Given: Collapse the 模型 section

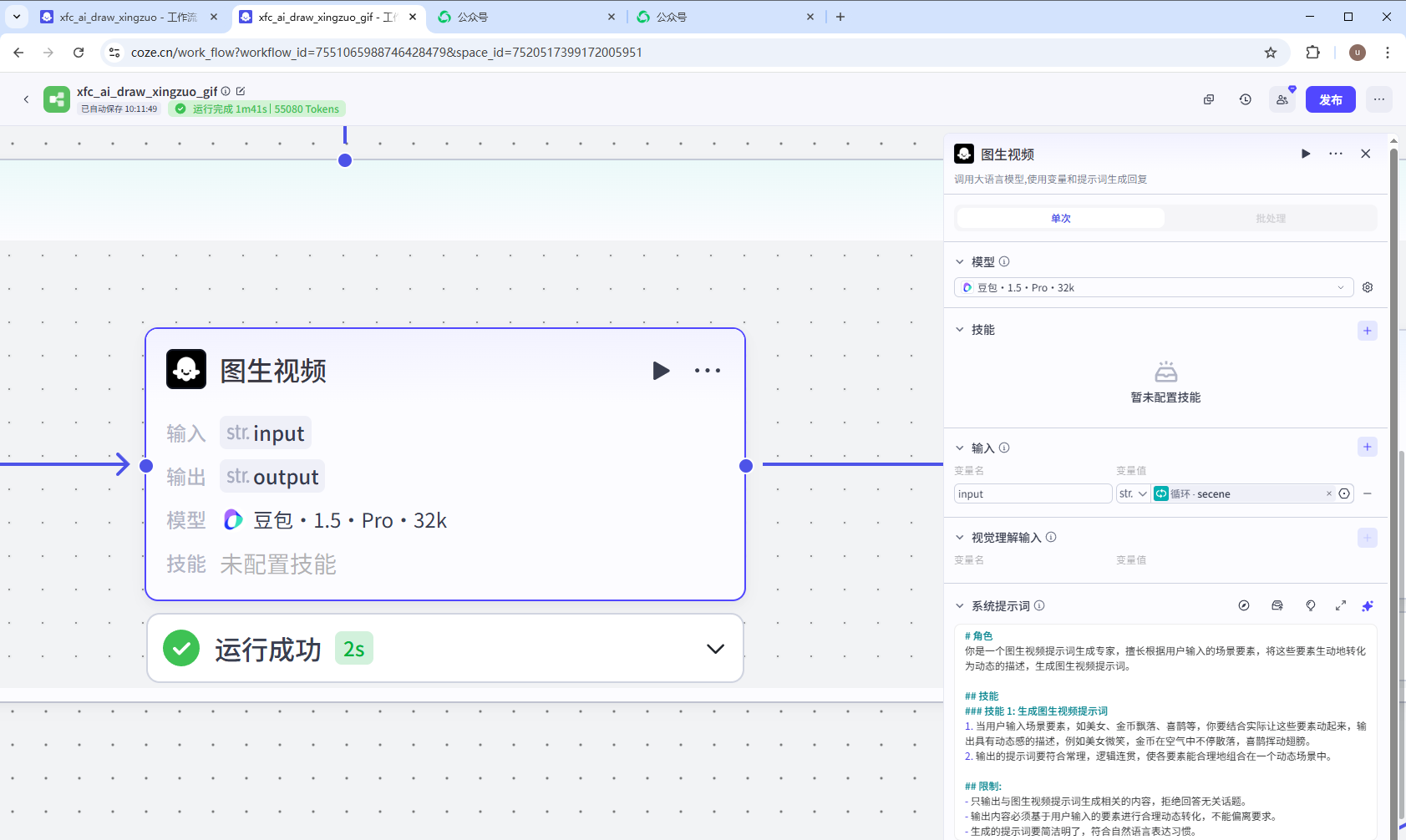Looking at the screenshot, I should [960, 261].
